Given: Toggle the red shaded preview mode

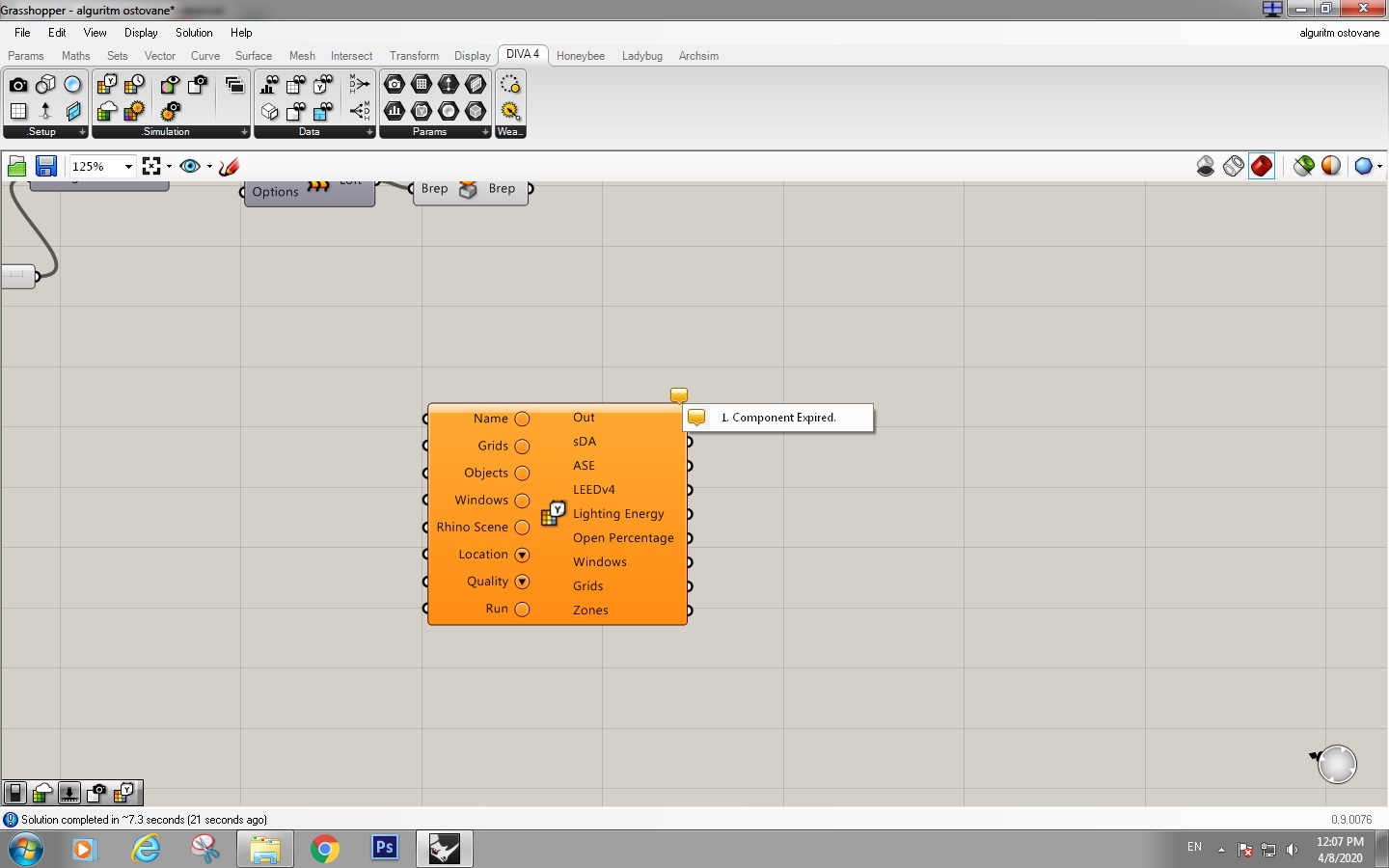Looking at the screenshot, I should pyautogui.click(x=1262, y=166).
